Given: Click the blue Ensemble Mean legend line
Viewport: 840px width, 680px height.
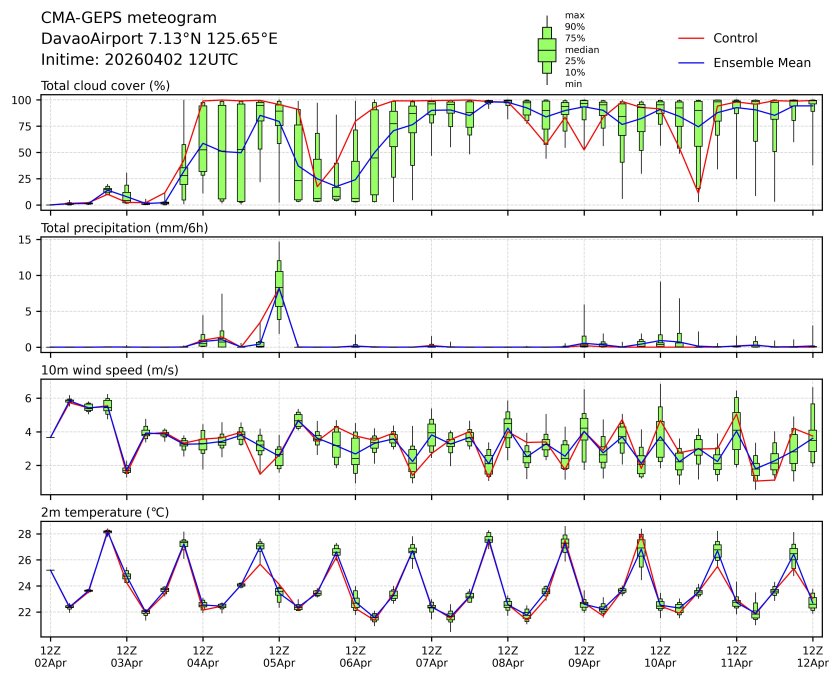Looking at the screenshot, I should point(692,63).
